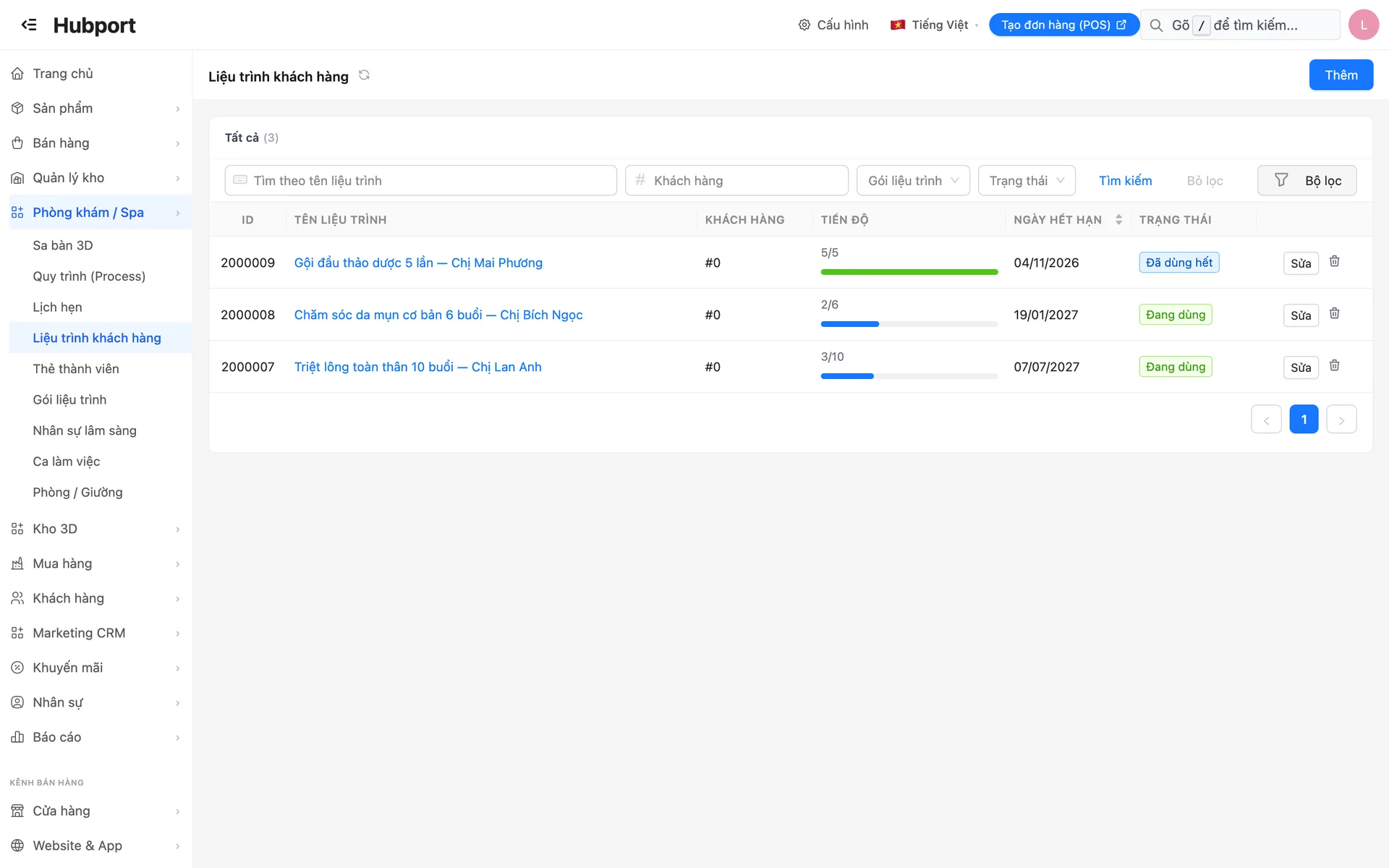Open Phòng / Giường submenu item
This screenshot has height=868, width=1389.
pos(101,493)
